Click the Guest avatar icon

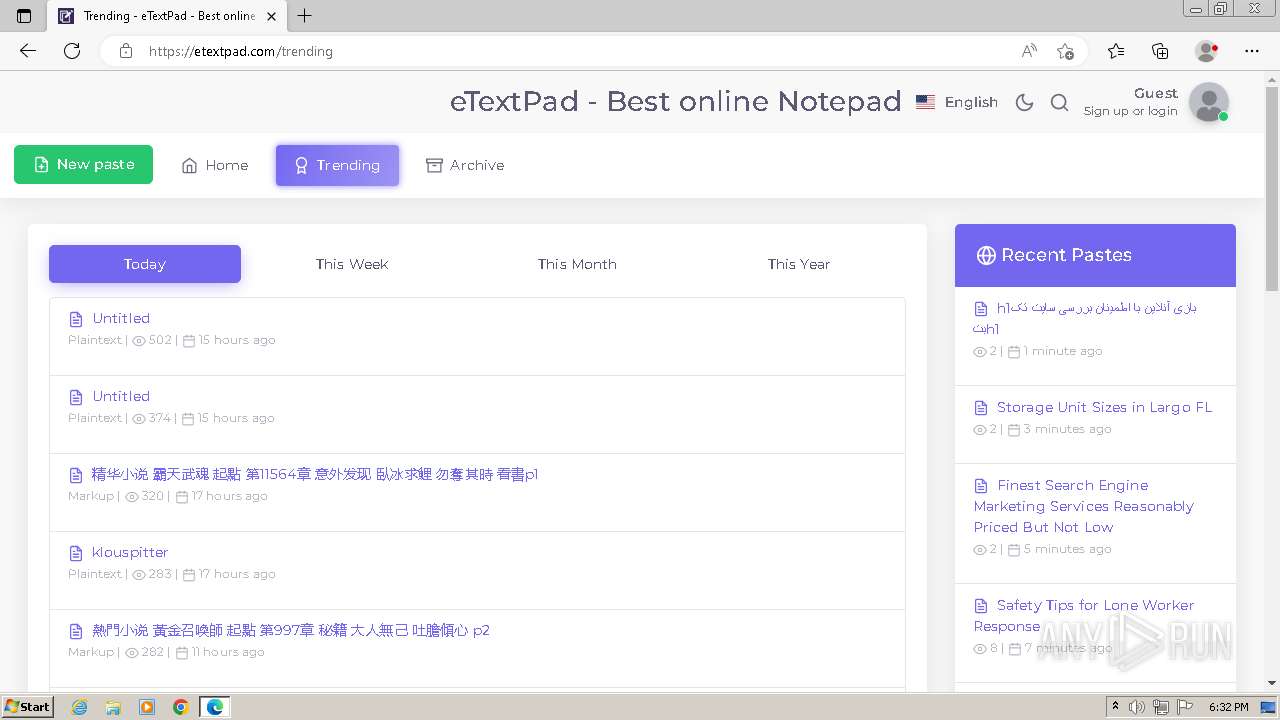click(1209, 102)
